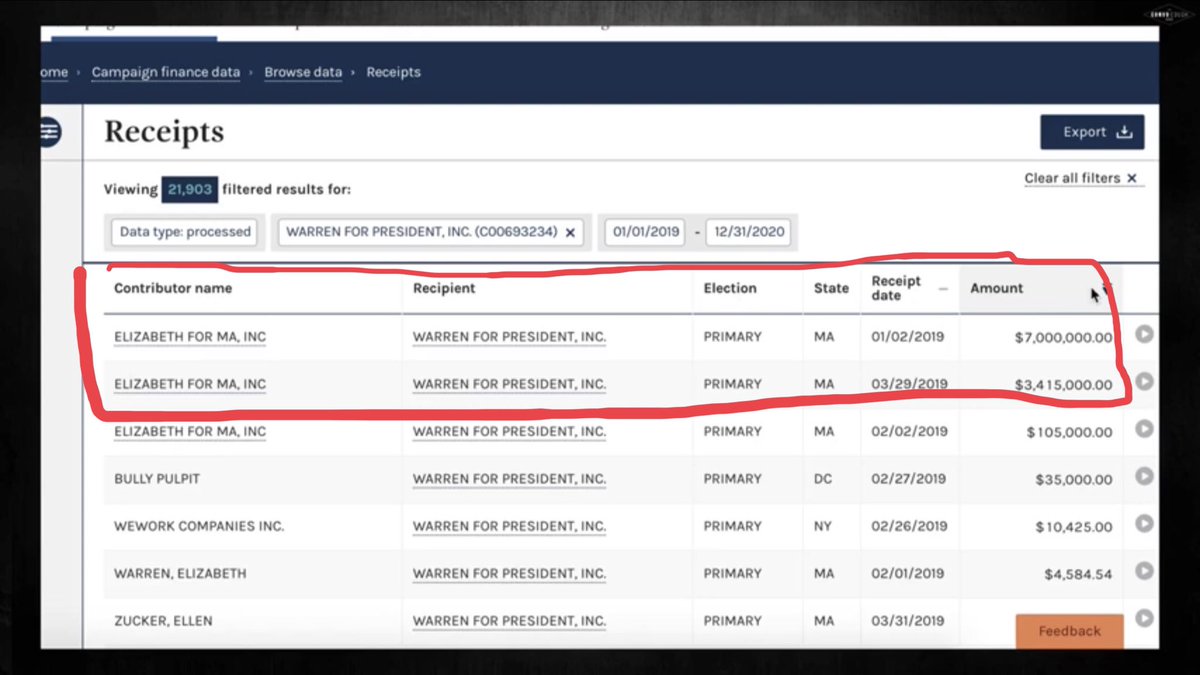Open recipient link in BULLY PULPIT row
Image resolution: width=1200 pixels, height=675 pixels.
coord(509,479)
